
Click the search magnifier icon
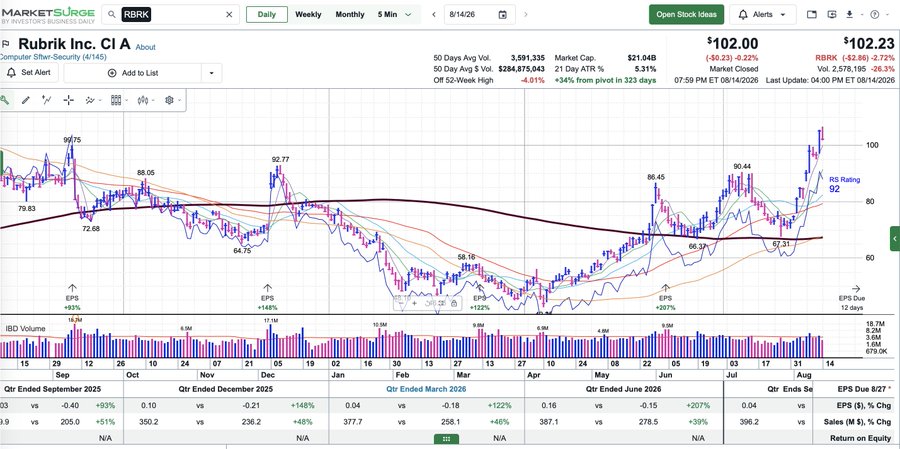pos(112,14)
